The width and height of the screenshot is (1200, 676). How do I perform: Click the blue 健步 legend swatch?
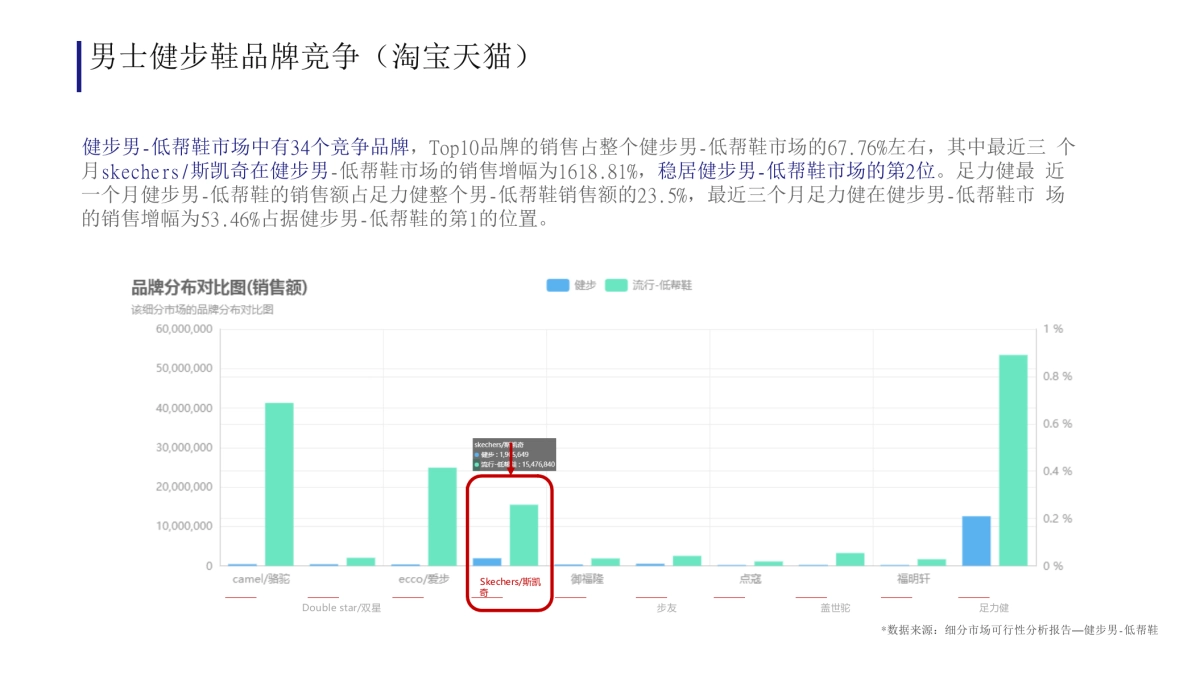[558, 284]
